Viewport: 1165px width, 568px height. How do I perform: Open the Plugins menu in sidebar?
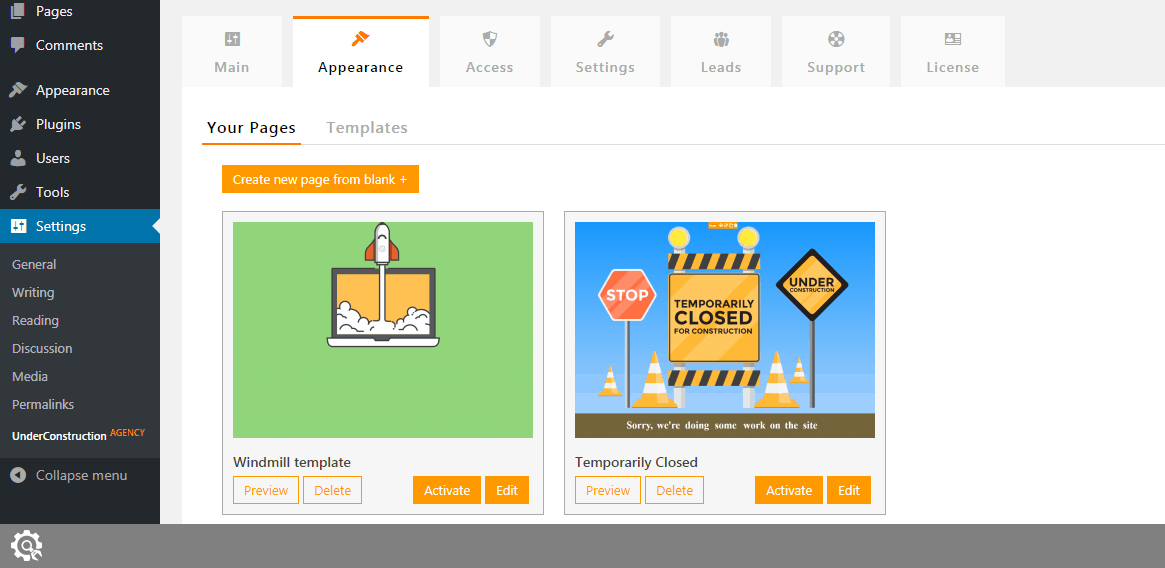(x=58, y=124)
